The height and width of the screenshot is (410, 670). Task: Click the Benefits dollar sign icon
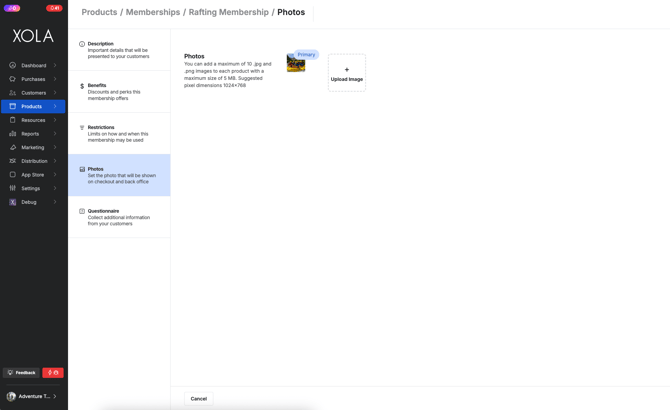[82, 86]
